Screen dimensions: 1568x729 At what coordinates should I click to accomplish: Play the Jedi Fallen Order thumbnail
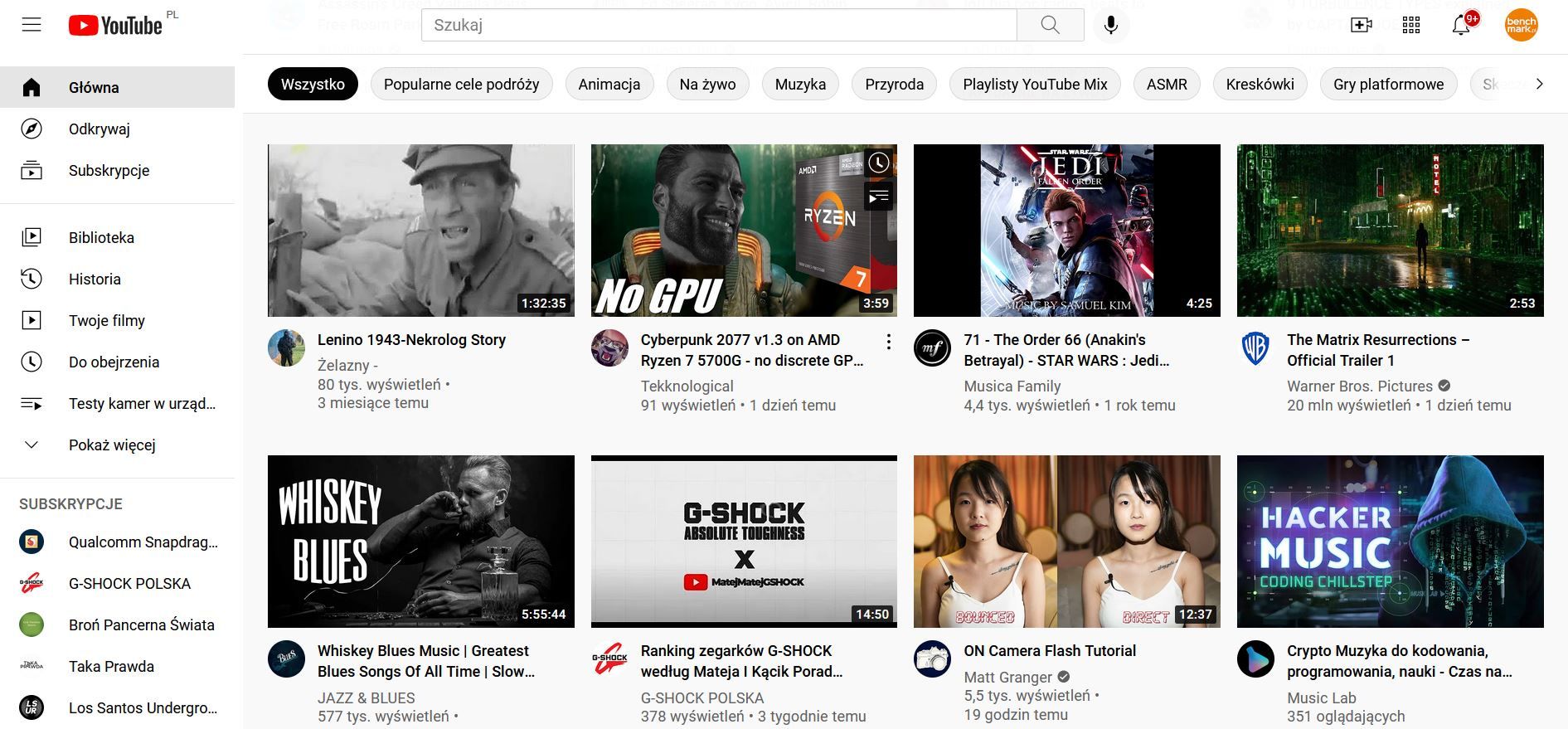[1067, 231]
